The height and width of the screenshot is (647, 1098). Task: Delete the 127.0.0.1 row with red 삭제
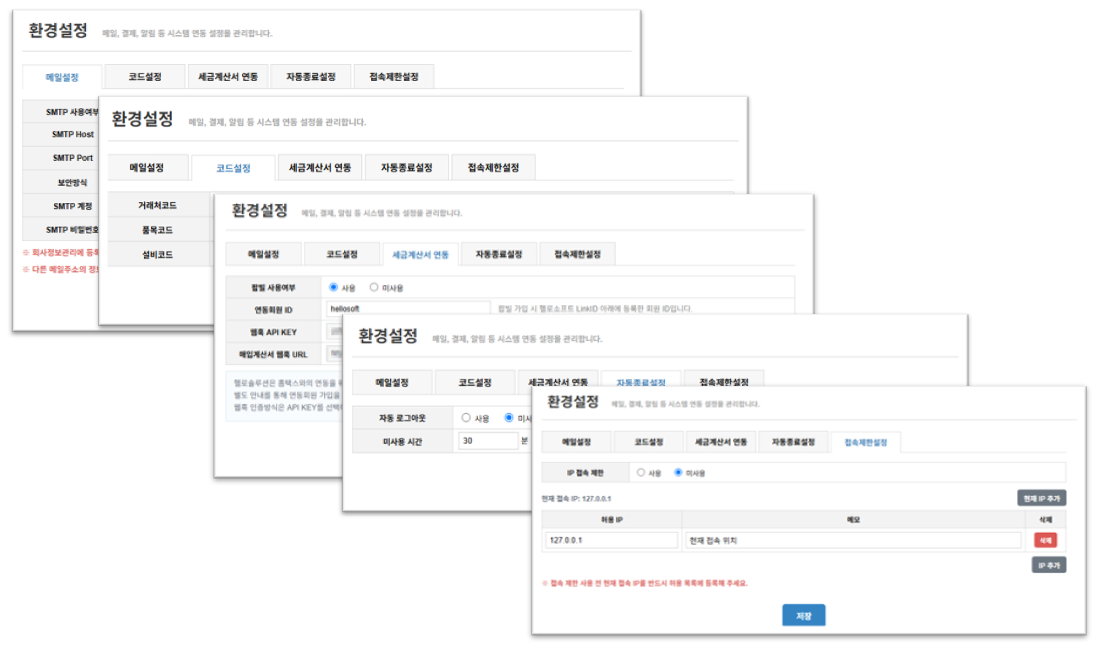click(1045, 540)
